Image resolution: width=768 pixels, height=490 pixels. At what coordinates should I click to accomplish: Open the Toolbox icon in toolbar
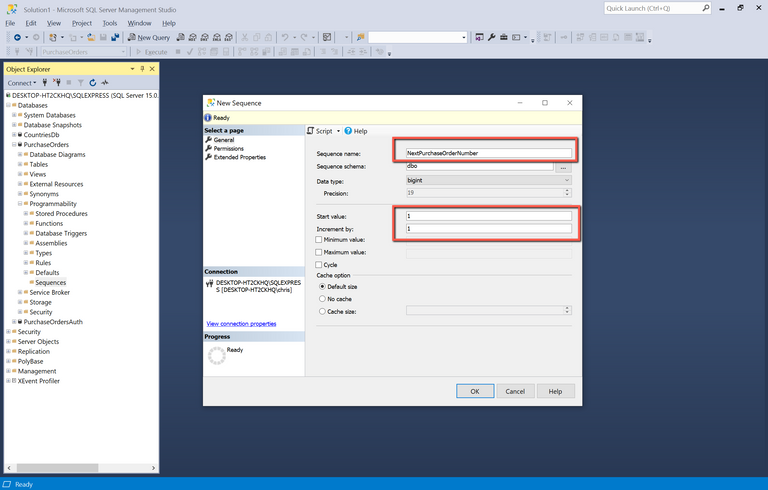(504, 37)
